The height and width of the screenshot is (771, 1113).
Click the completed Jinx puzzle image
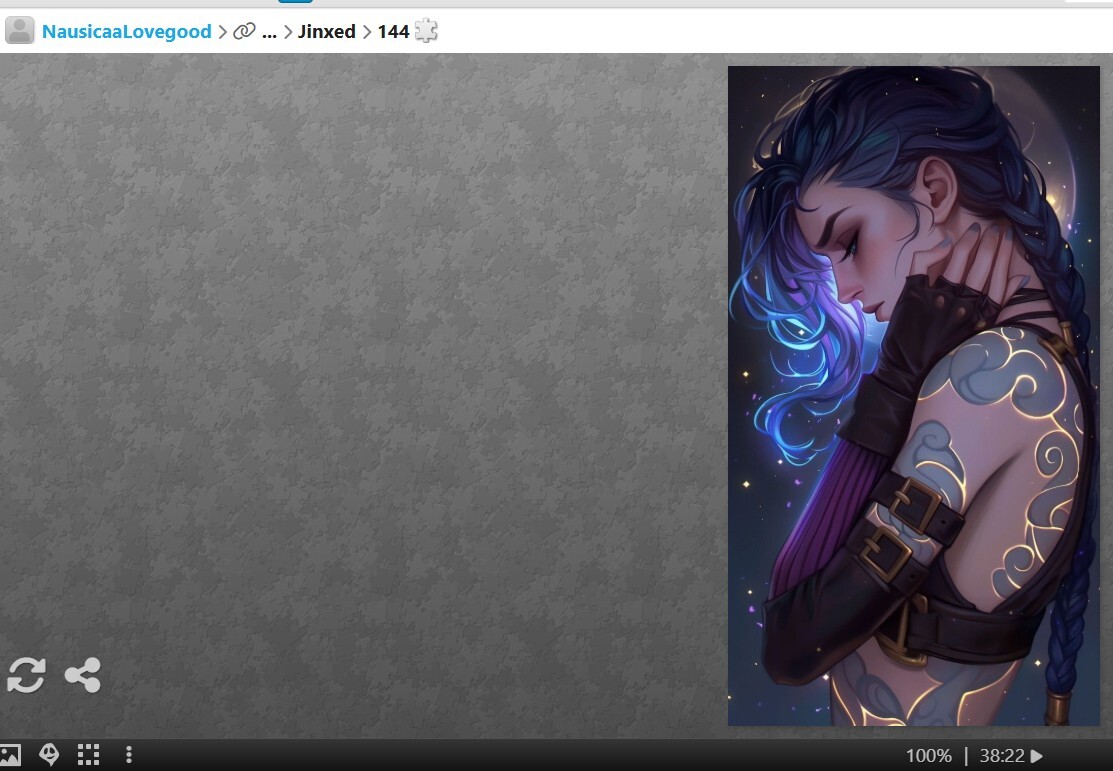914,395
